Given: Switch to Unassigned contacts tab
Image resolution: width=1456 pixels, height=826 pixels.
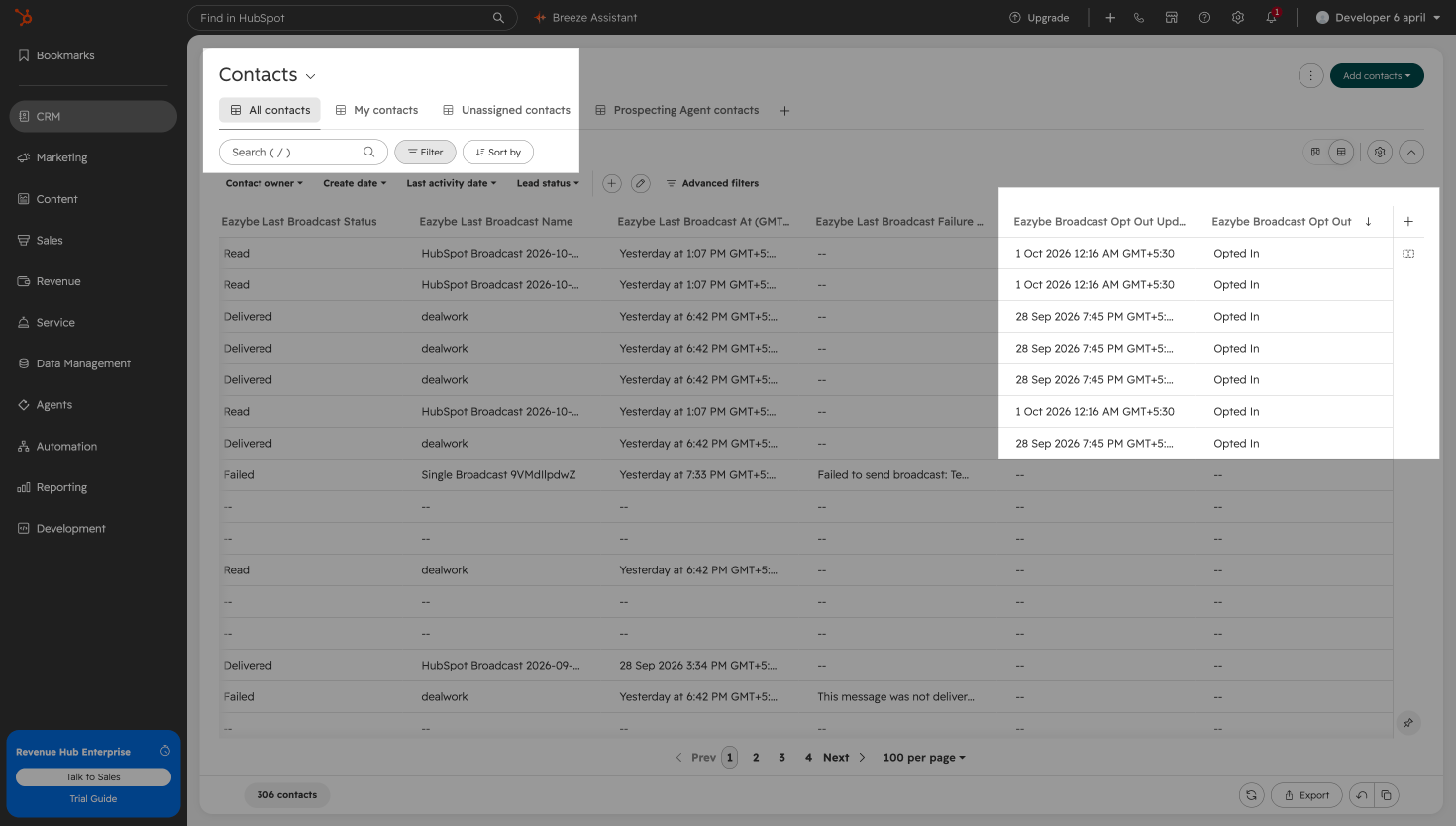Looking at the screenshot, I should (506, 111).
